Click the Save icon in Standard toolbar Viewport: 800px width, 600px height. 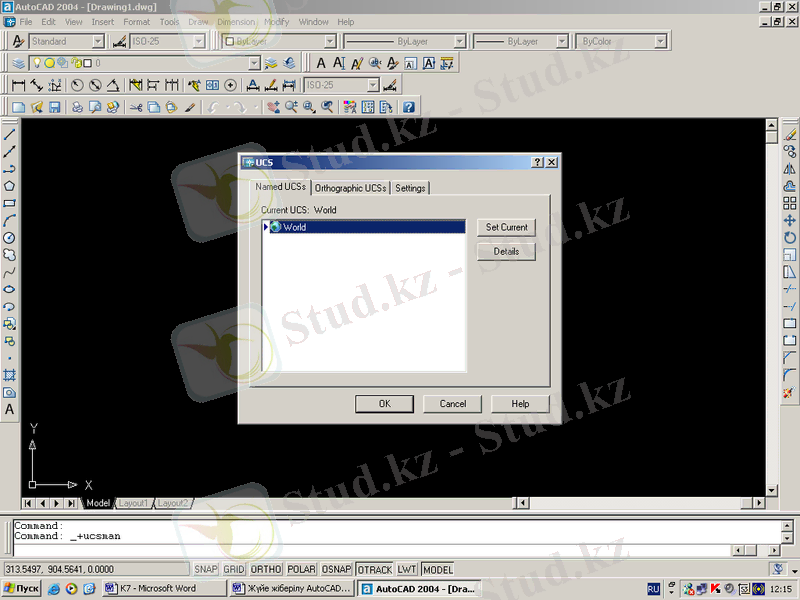coord(54,107)
